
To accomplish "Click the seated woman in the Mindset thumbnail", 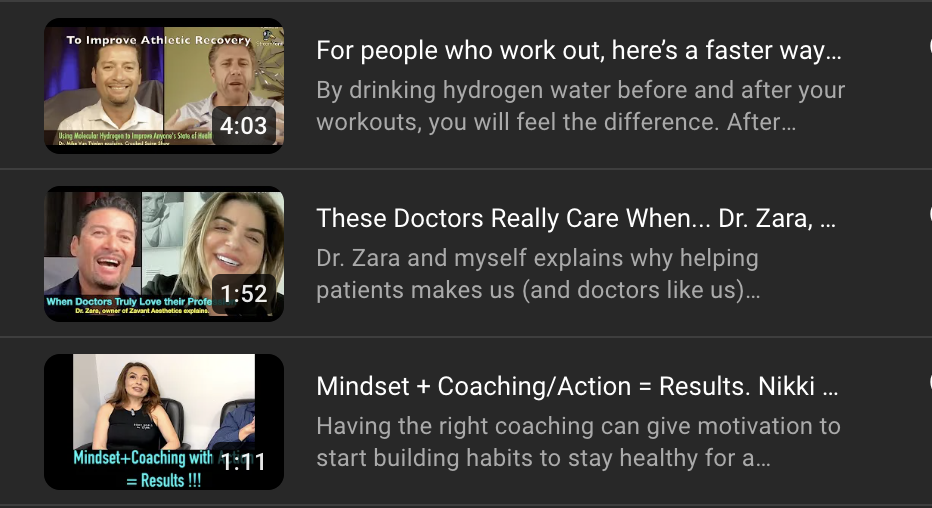I will pyautogui.click(x=136, y=407).
